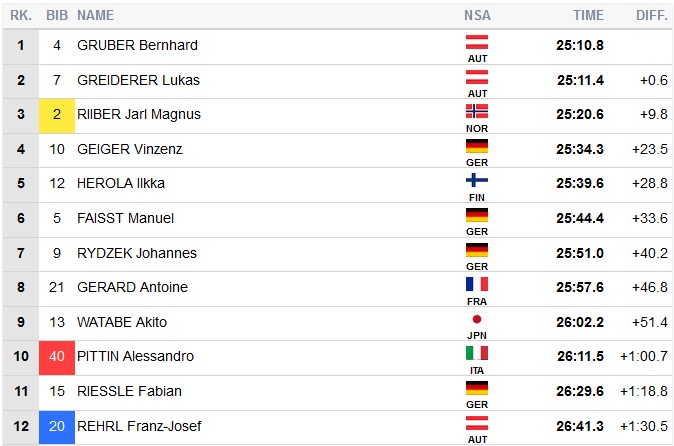Image resolution: width=674 pixels, height=446 pixels.
Task: Open athlete RYDZEK Johannes
Action: 137,253
